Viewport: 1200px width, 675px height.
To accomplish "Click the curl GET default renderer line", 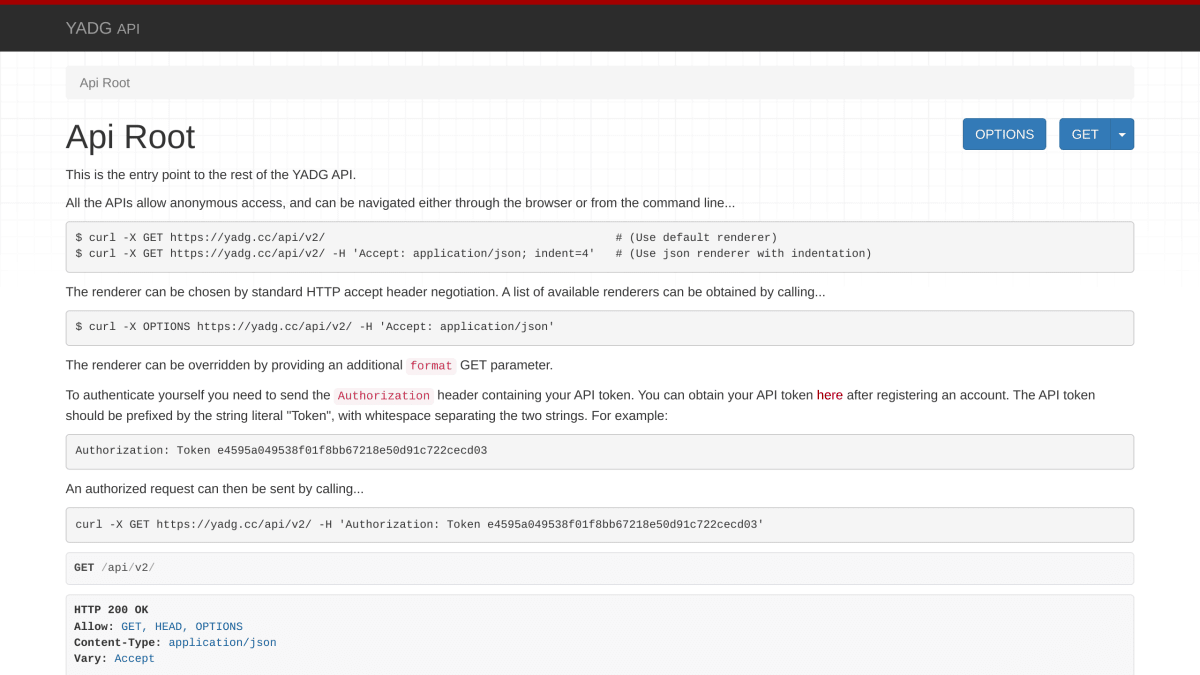I will [200, 238].
